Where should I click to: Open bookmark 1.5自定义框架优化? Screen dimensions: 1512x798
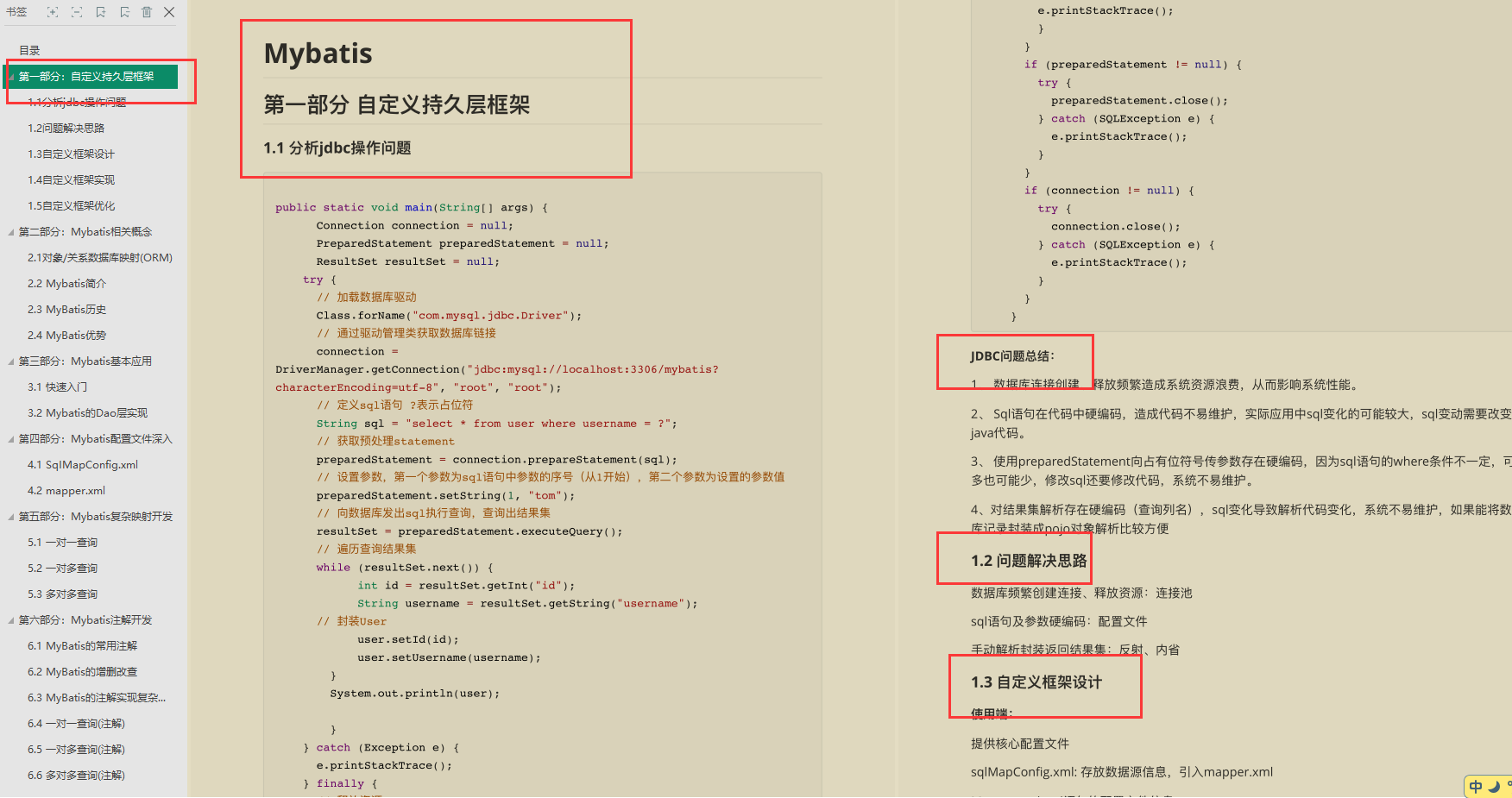(71, 206)
